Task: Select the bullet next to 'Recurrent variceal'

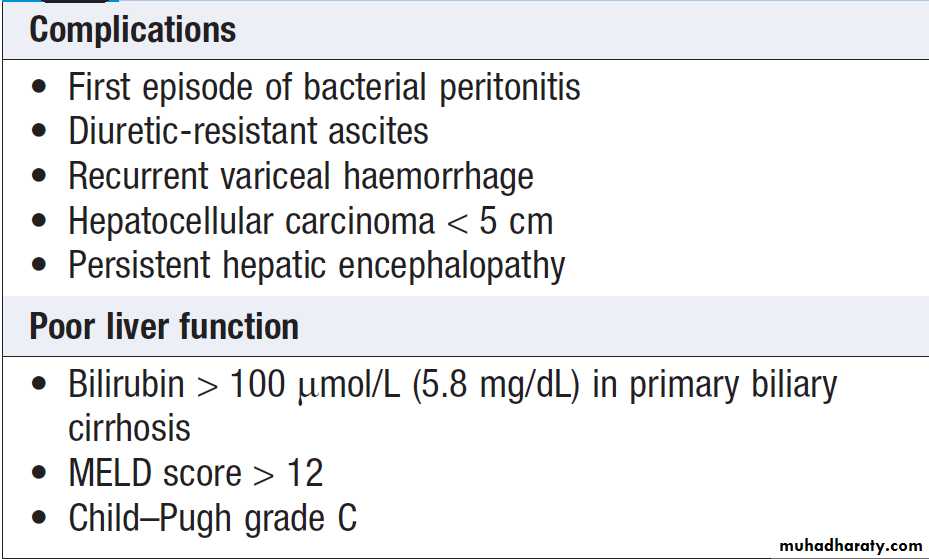Action: point(39,177)
